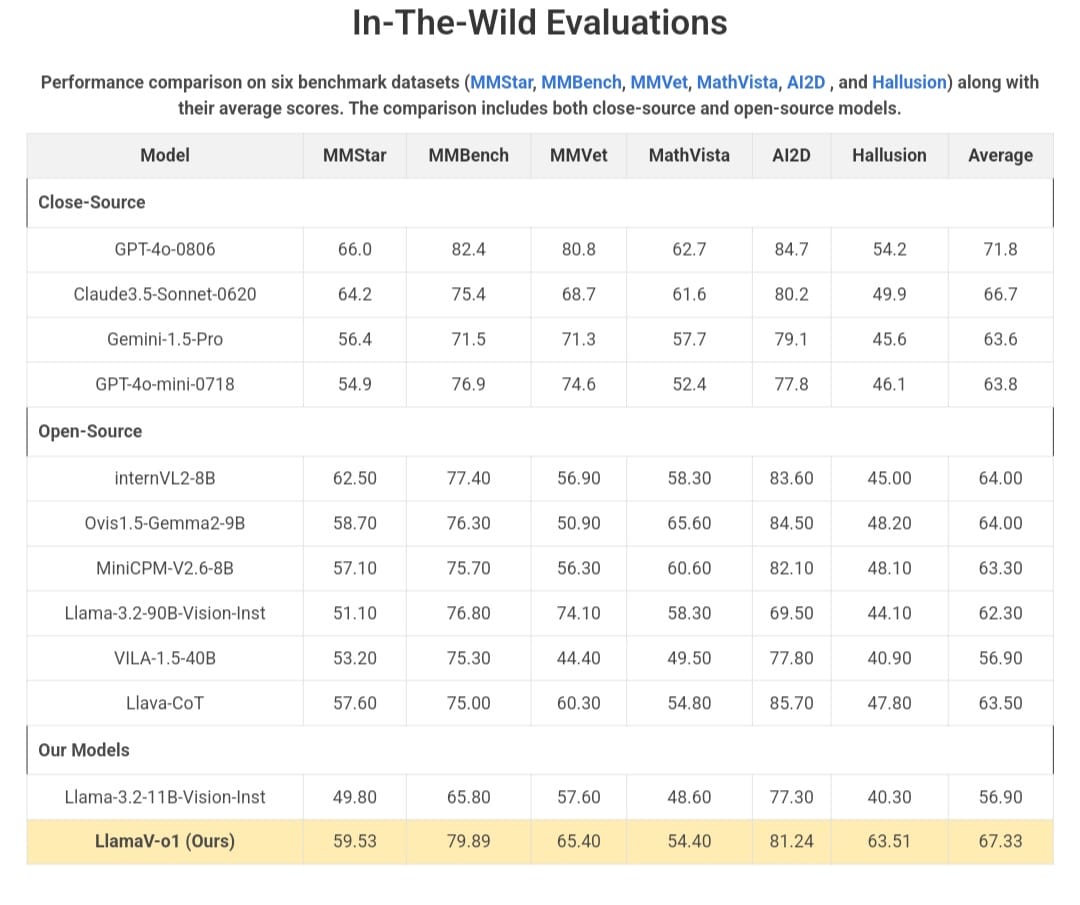This screenshot has height=905, width=1080.
Task: Click the MMStar column header
Action: point(355,155)
